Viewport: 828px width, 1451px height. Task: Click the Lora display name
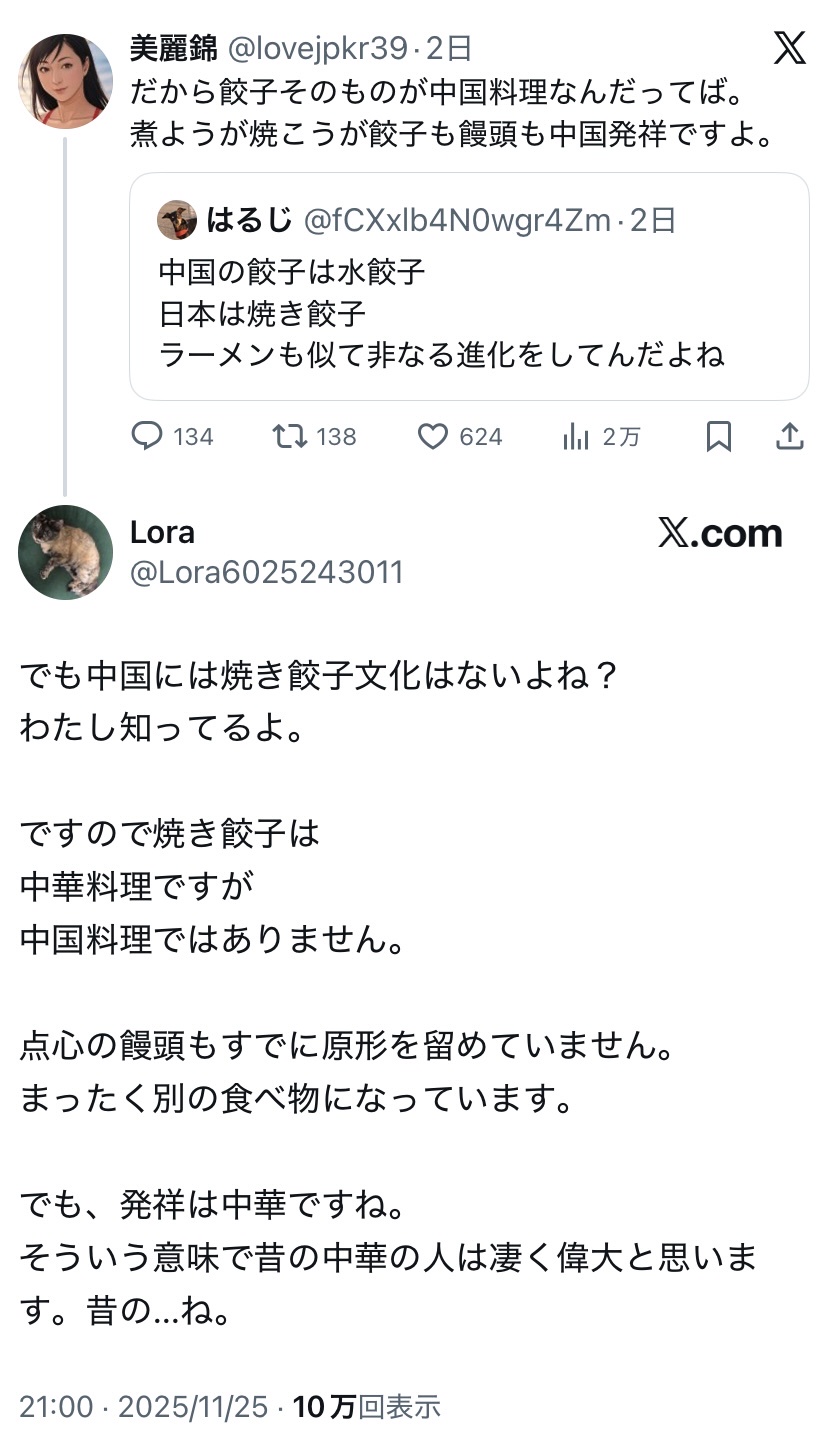[x=162, y=532]
